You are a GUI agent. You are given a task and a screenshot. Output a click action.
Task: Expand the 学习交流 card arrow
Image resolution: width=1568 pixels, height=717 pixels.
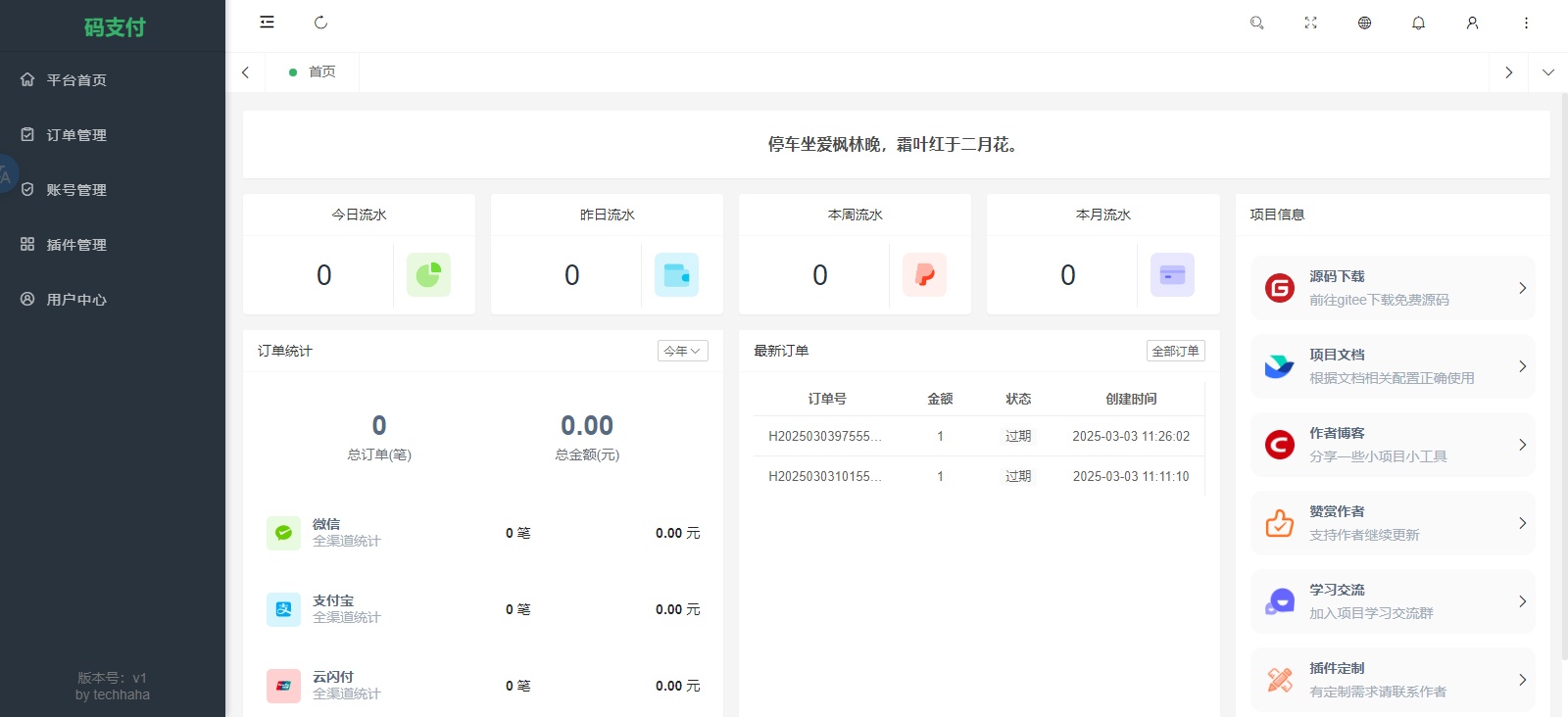(1522, 601)
